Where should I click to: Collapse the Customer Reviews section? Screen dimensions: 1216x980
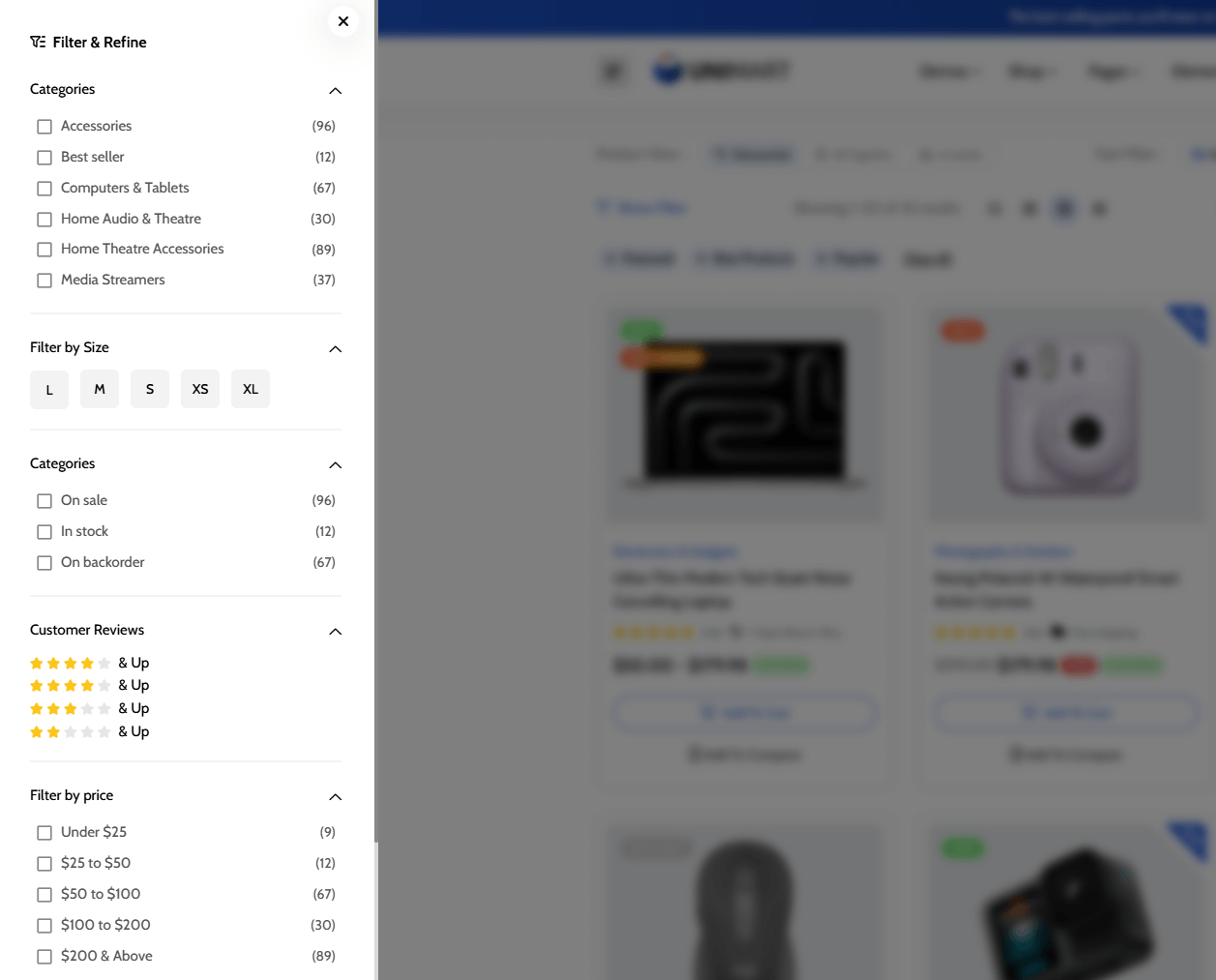(336, 632)
